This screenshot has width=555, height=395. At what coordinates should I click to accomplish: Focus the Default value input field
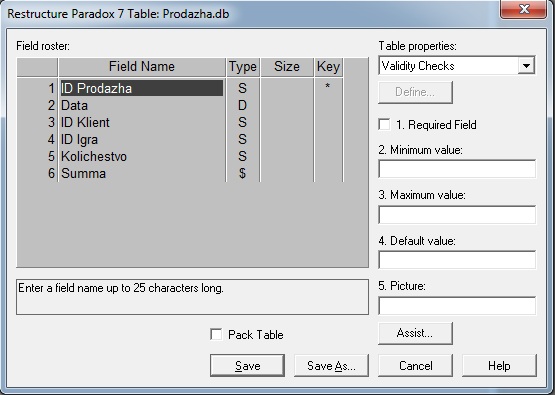(x=457, y=260)
